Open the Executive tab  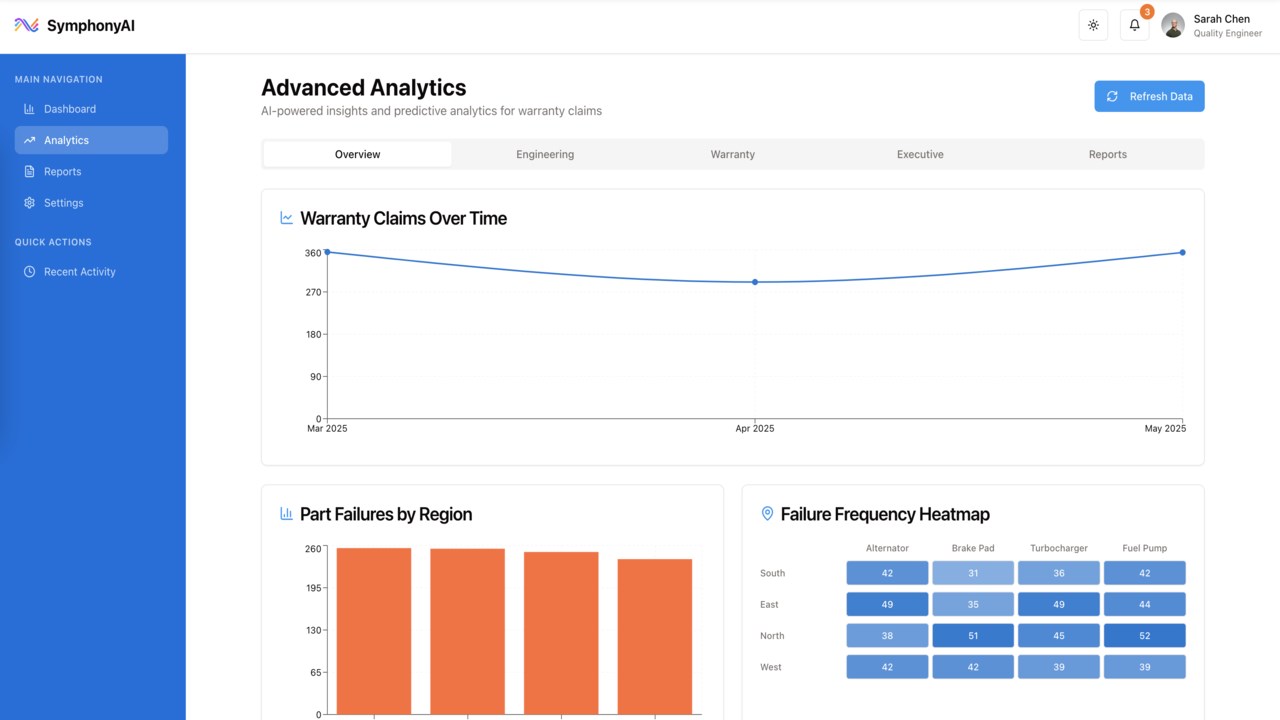920,154
